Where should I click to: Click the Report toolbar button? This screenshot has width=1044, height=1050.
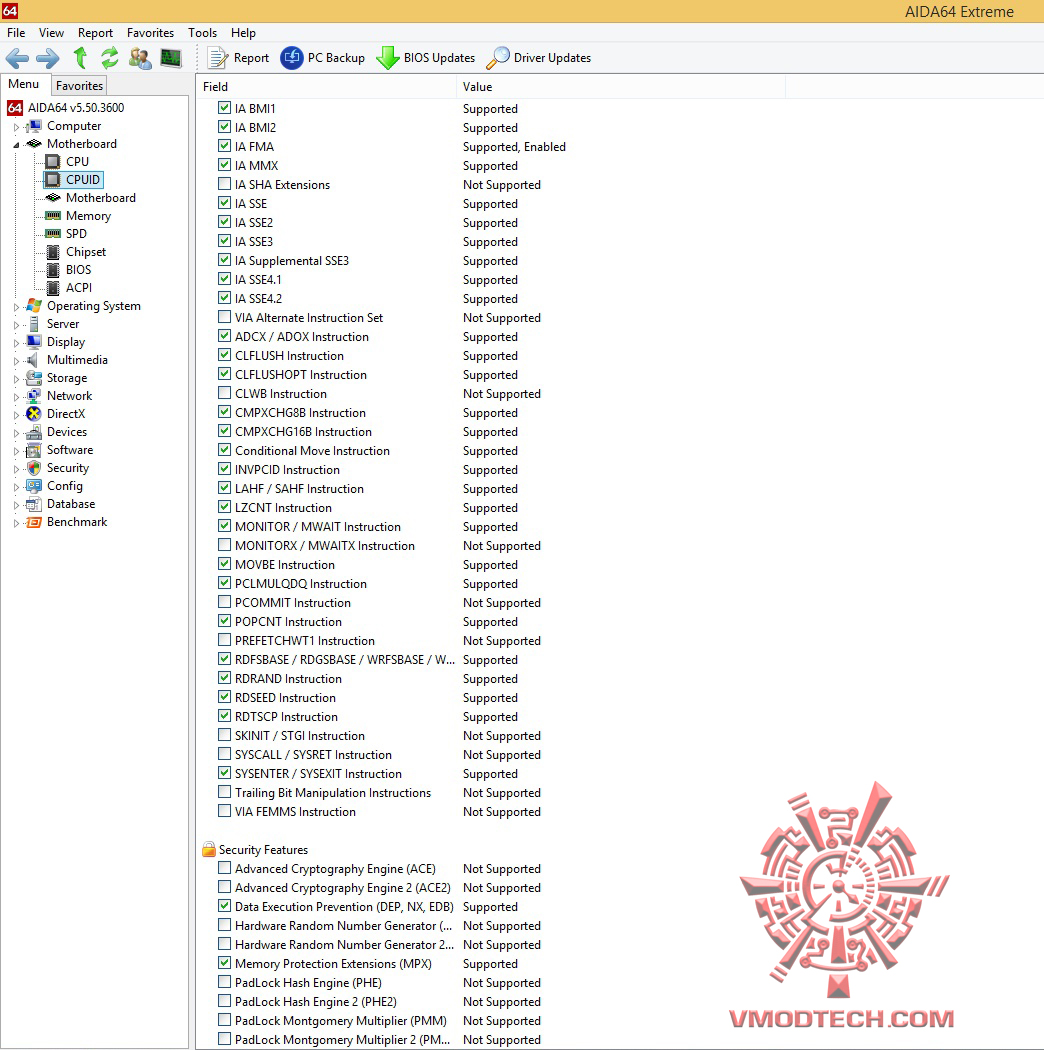pos(238,58)
